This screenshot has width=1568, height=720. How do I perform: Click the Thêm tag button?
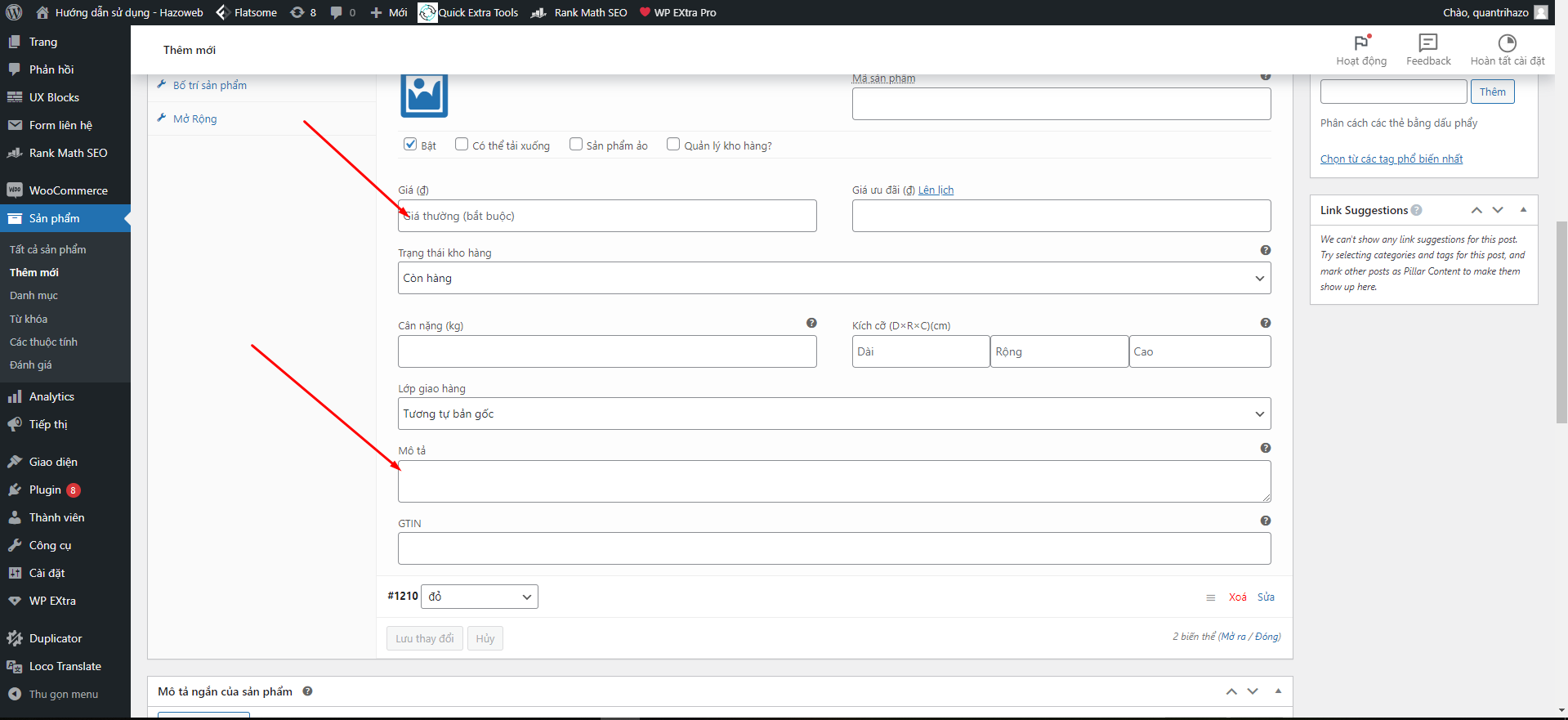pyautogui.click(x=1491, y=92)
